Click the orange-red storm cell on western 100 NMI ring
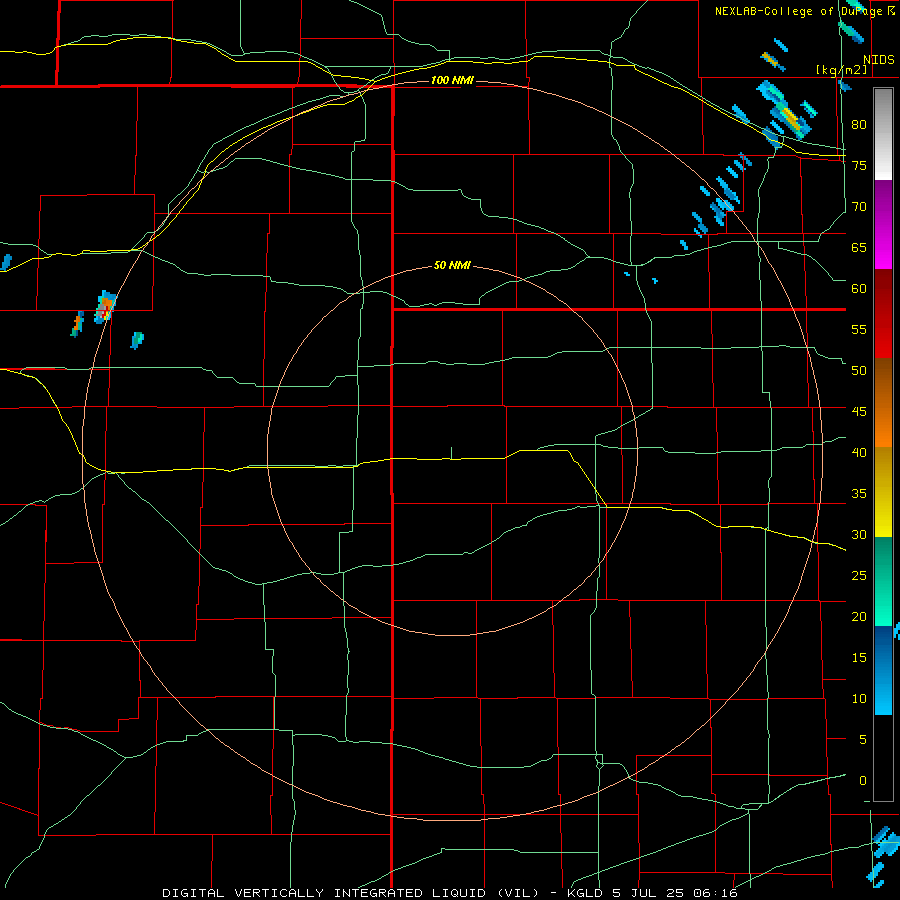Viewport: 900px width, 900px height. pos(105,308)
